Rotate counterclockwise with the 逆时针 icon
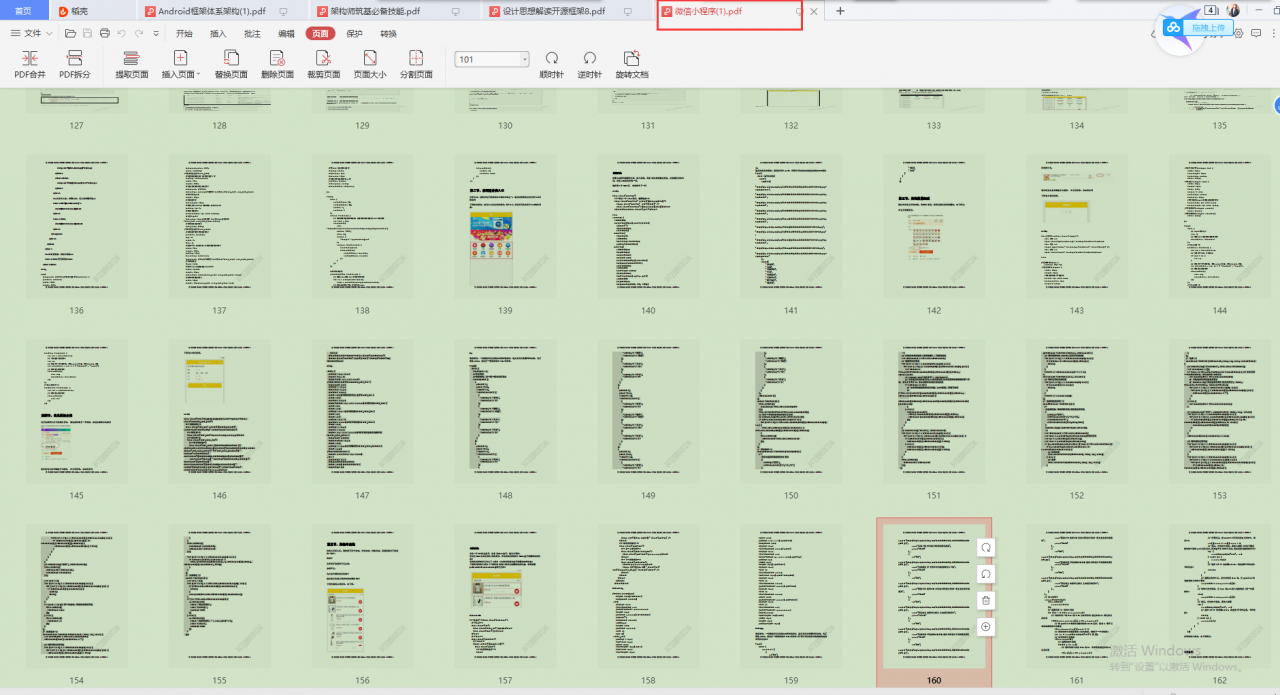 (590, 59)
